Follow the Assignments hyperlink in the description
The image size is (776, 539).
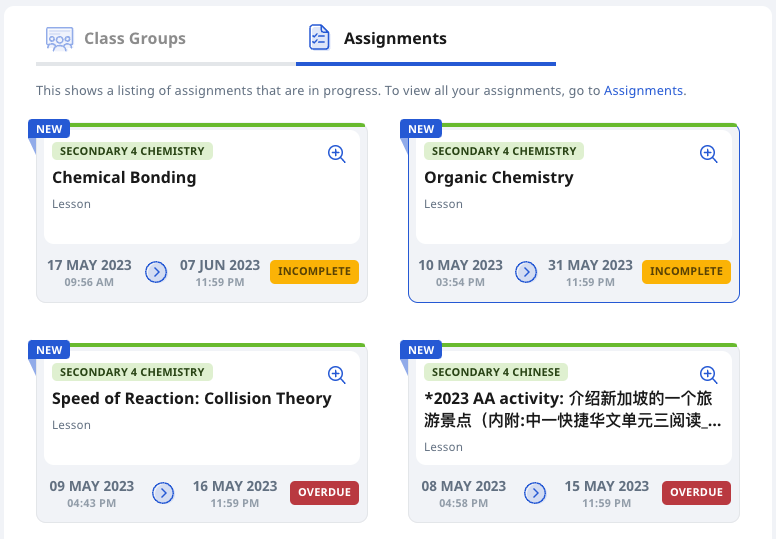point(643,91)
